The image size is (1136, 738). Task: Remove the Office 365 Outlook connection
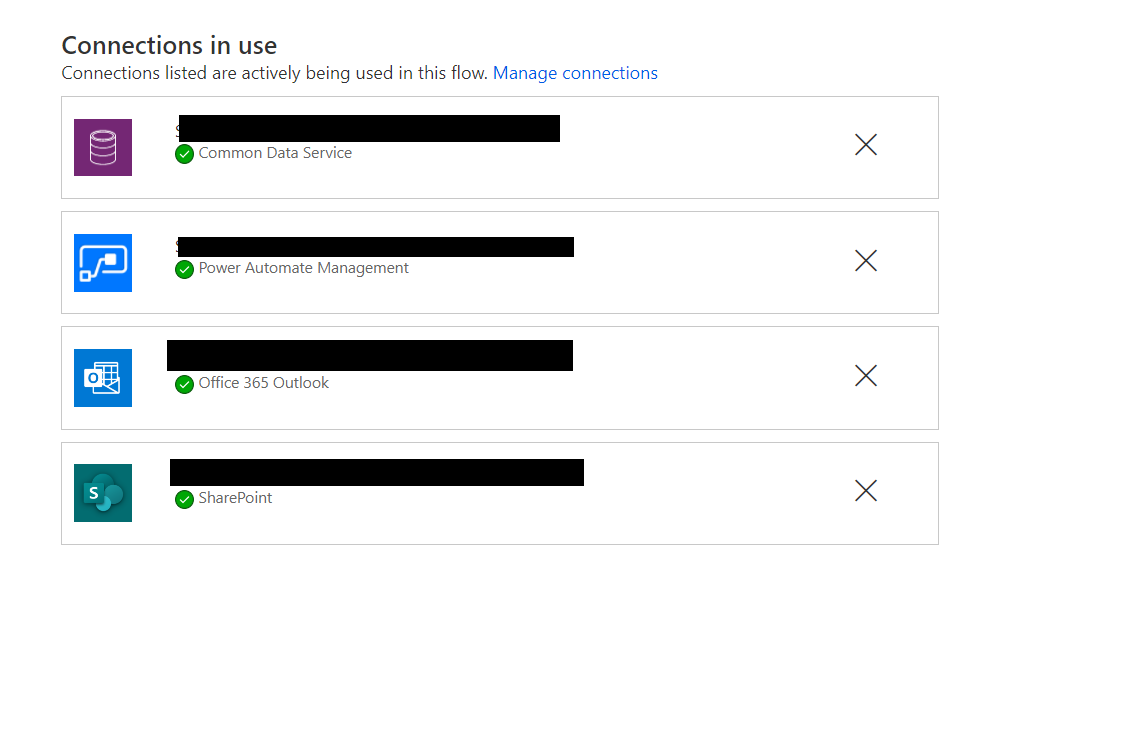pyautogui.click(x=865, y=376)
